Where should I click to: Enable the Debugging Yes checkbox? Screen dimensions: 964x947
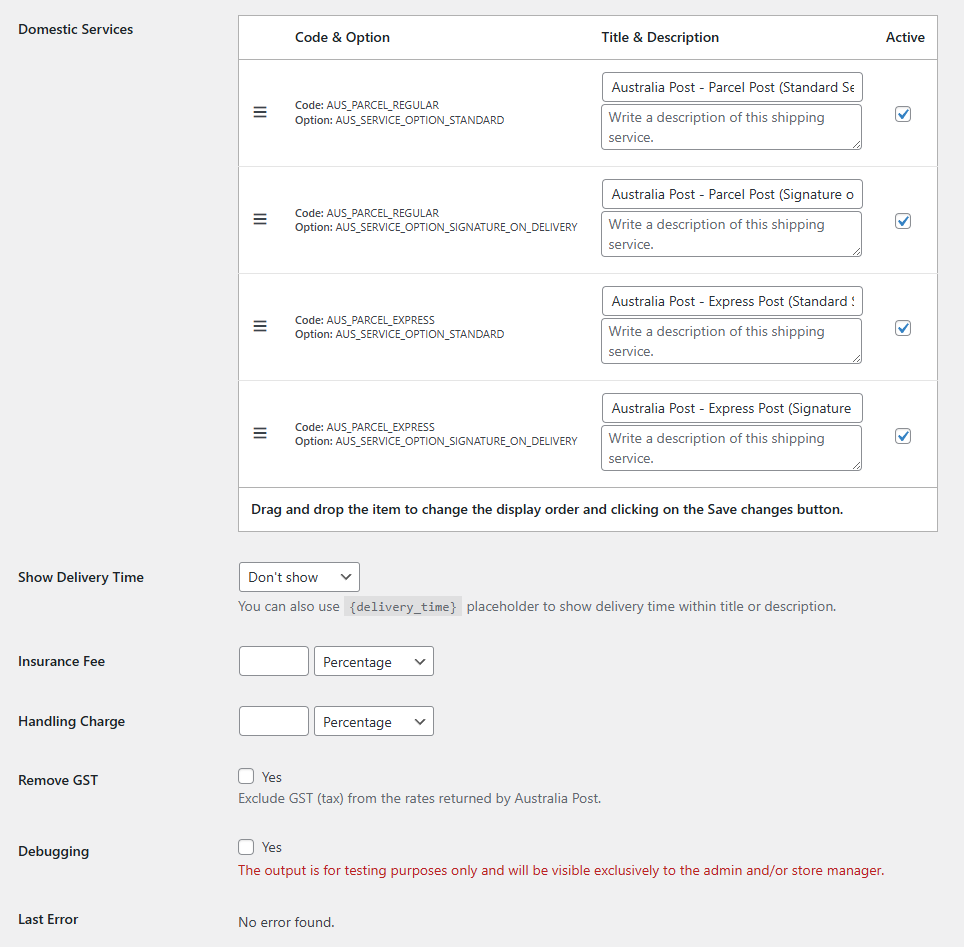click(x=246, y=847)
